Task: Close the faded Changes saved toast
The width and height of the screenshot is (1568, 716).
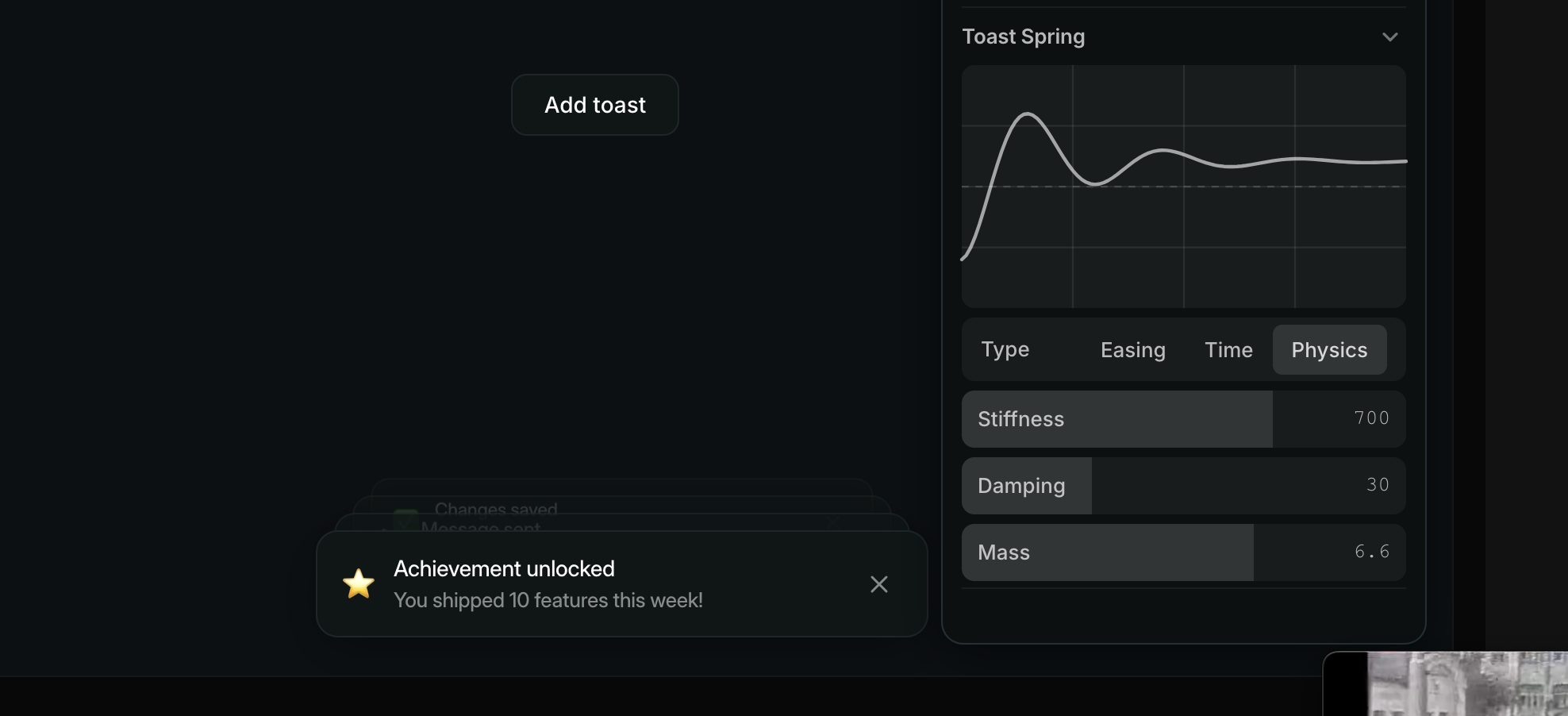Action: 832,522
